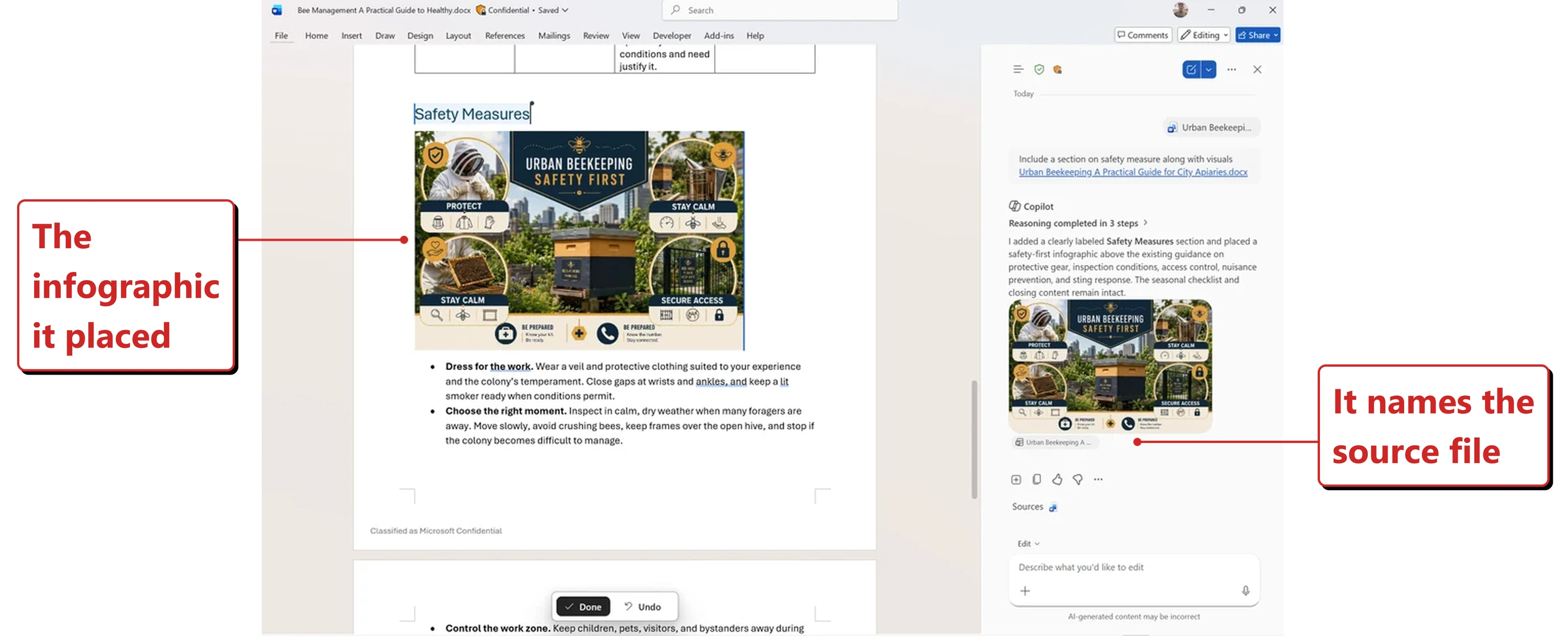Image resolution: width=1568 pixels, height=636 pixels.
Task: Expand the new chat split-button arrow
Action: [x=1208, y=69]
